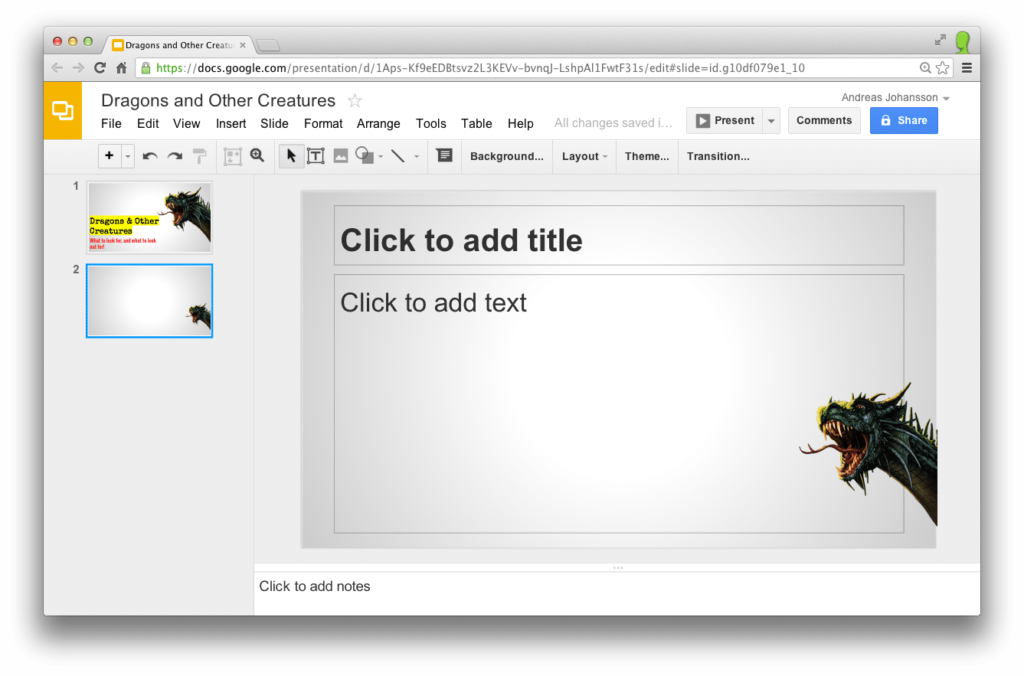Select the Paint format tool
Viewport: 1024px width, 676px height.
(200, 156)
